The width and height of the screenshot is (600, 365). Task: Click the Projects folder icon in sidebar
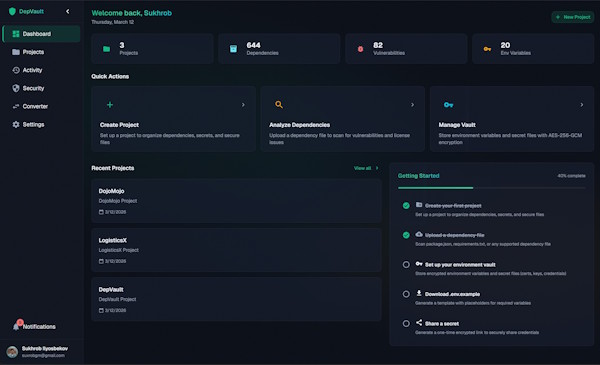16,52
